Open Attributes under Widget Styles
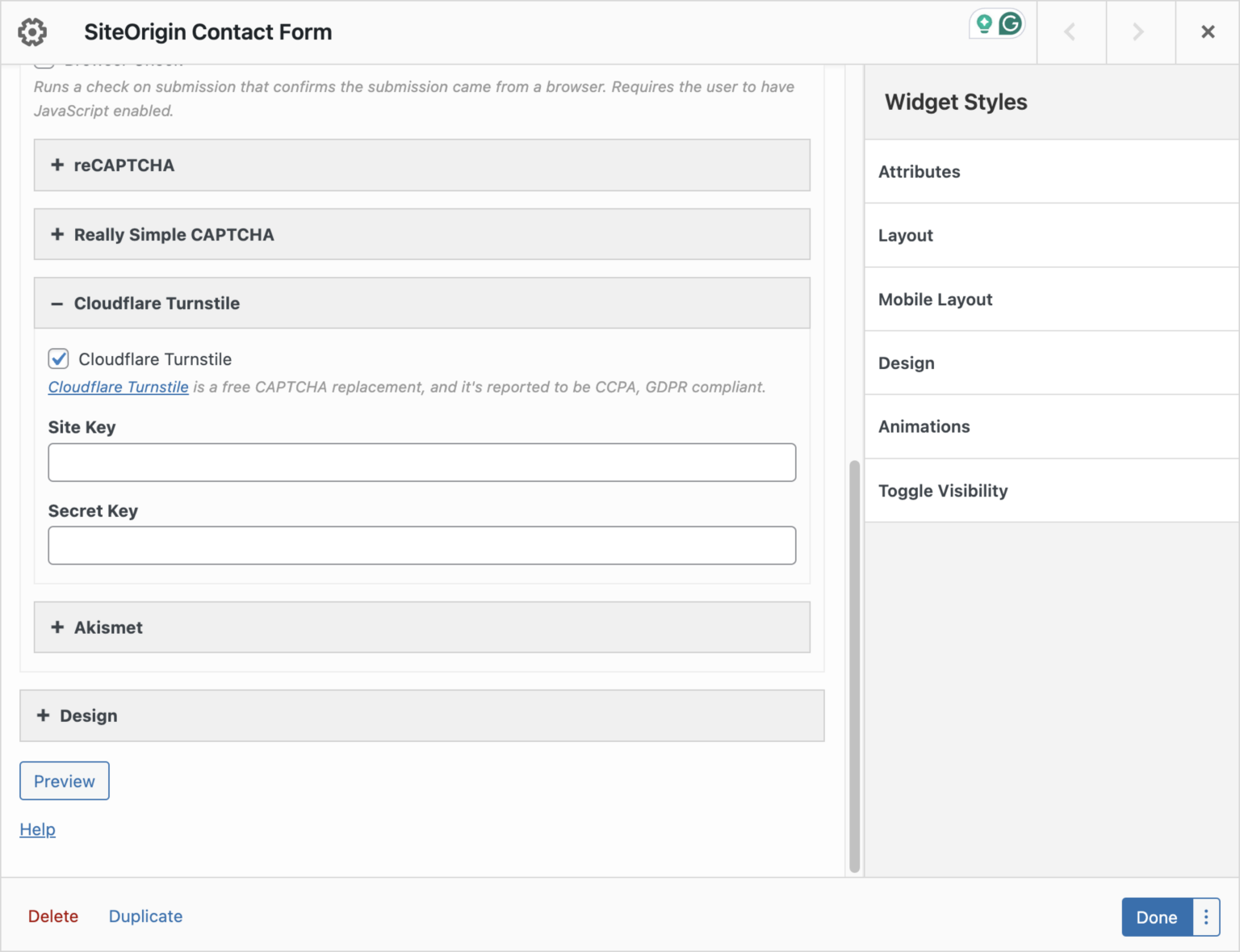The width and height of the screenshot is (1240, 952). pos(920,171)
